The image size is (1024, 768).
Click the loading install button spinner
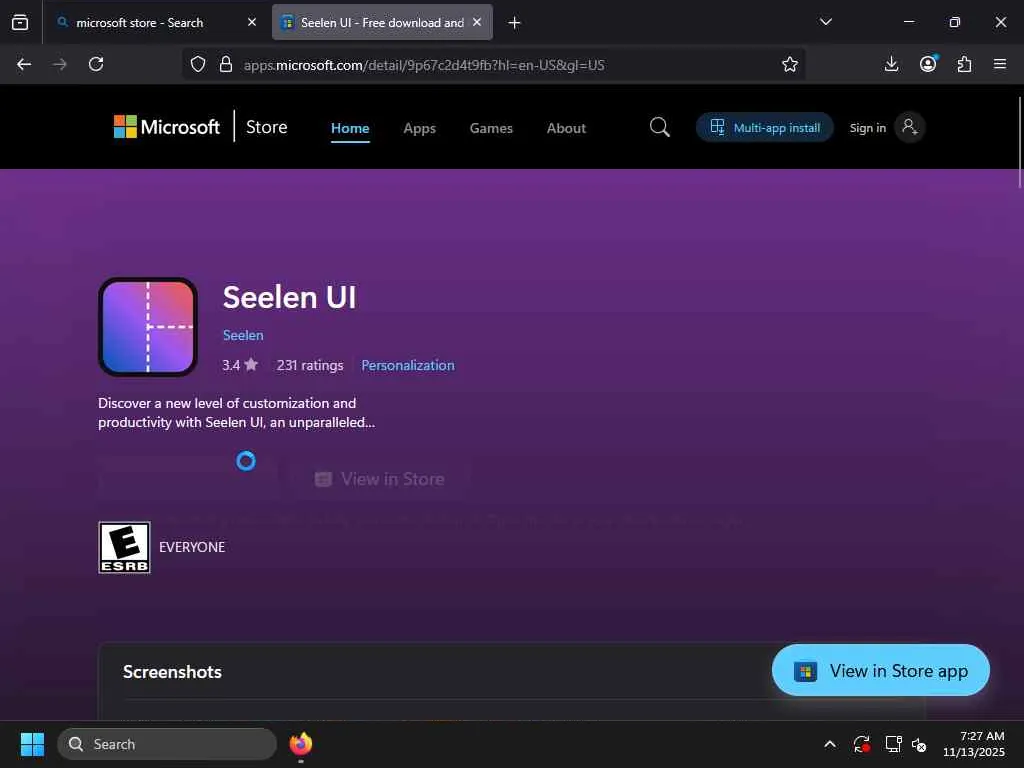pyautogui.click(x=246, y=461)
